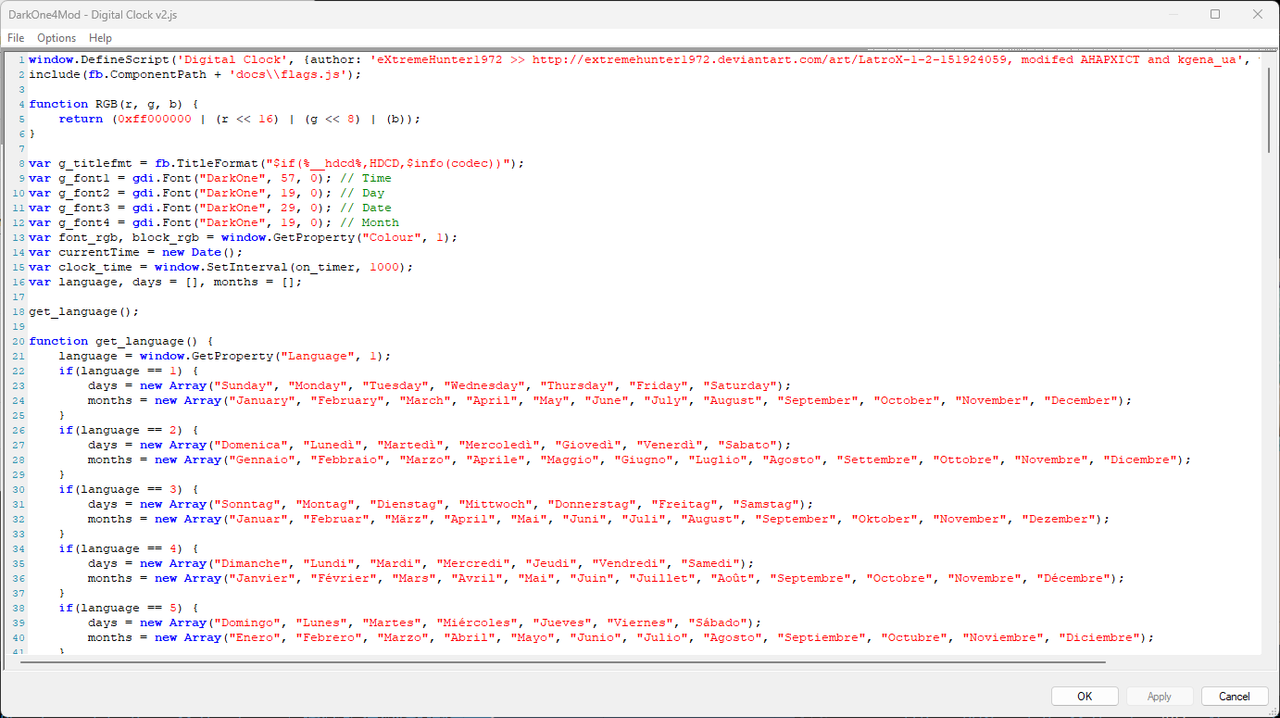Click the OK button
The width and height of the screenshot is (1280, 718).
(x=1085, y=696)
